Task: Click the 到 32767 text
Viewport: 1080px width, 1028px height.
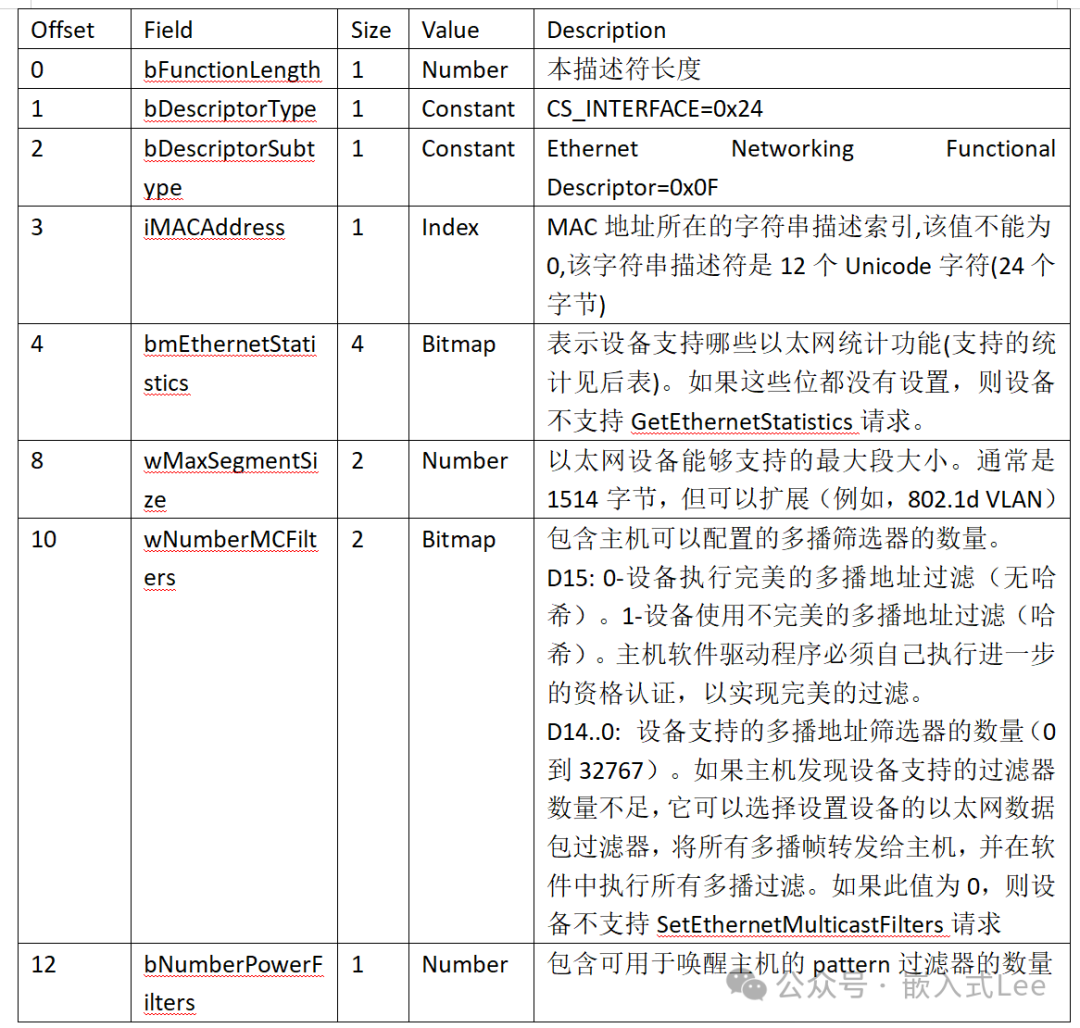Action: tap(596, 770)
